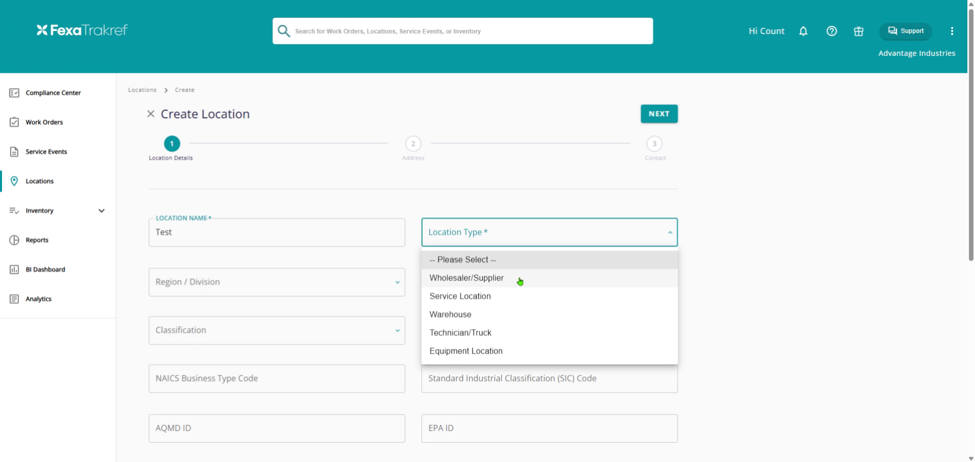The height and width of the screenshot is (462, 975).
Task: Click Advantage Industries account name
Action: tap(917, 53)
